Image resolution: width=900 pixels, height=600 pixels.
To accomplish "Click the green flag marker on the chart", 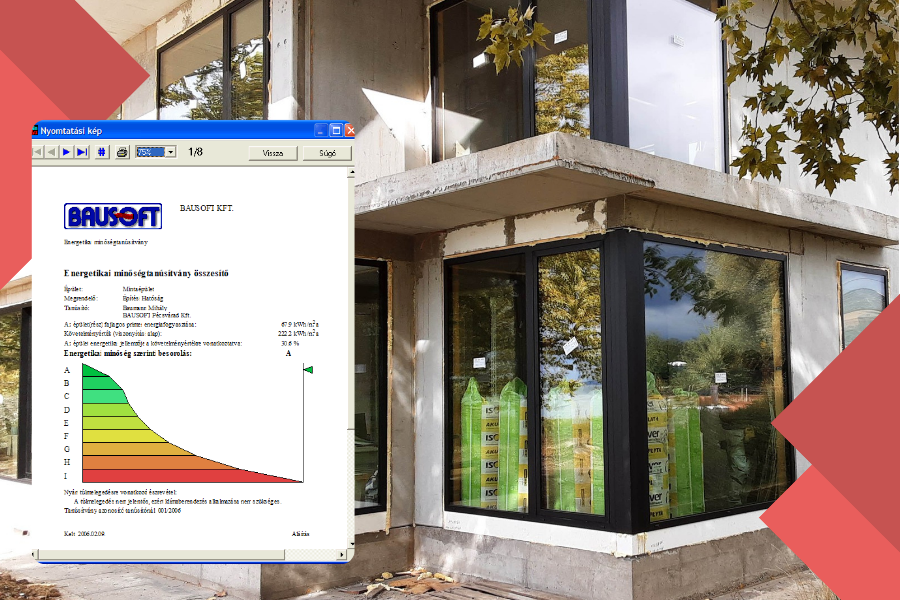I will click(x=308, y=370).
